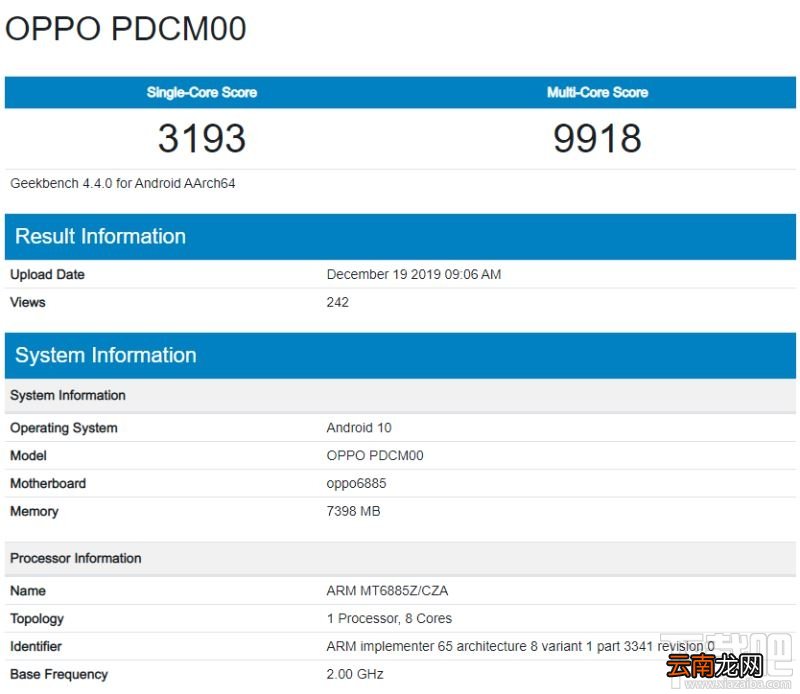
Task: Select the 2.00 GHz frequency value
Action: click(x=355, y=674)
